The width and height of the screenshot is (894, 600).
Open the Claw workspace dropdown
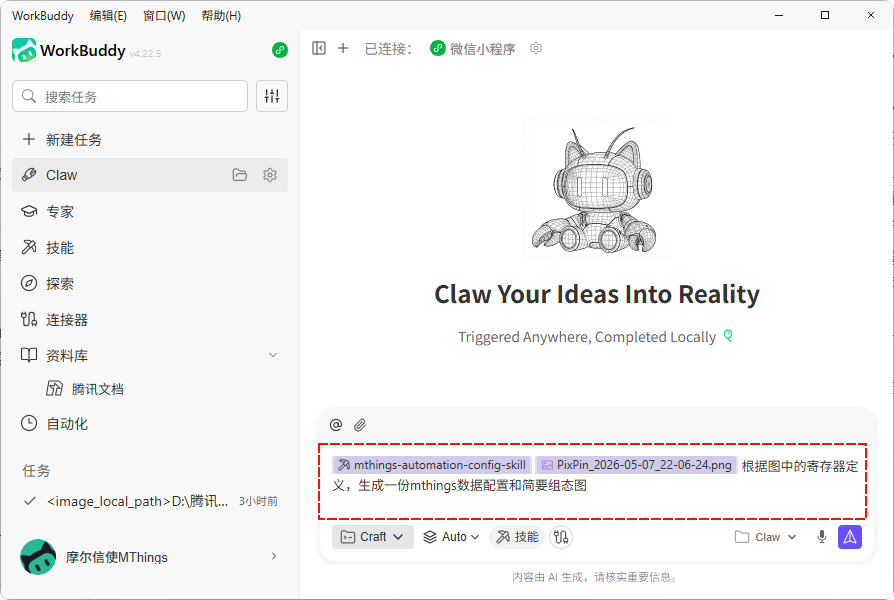765,537
